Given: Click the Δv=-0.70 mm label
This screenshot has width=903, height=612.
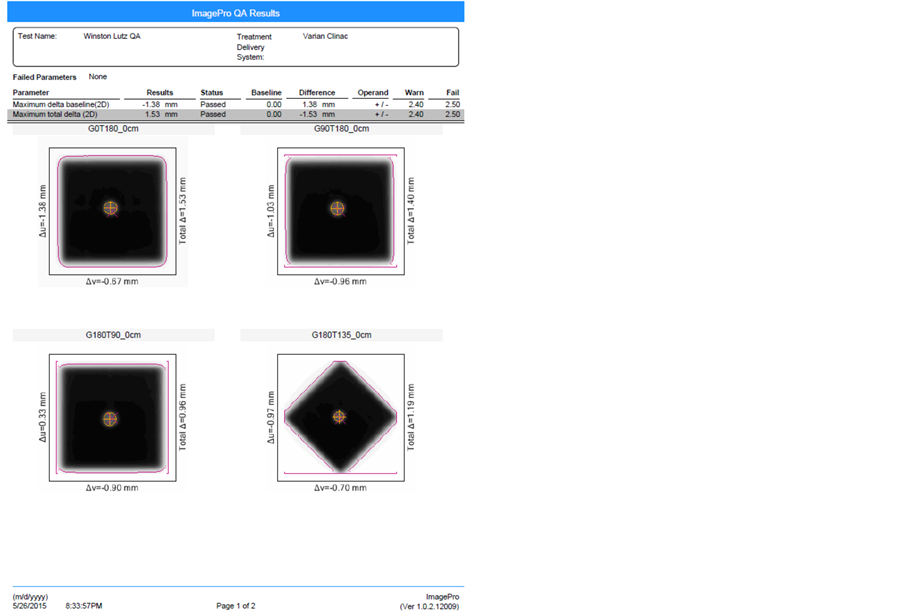Looking at the screenshot, I should (x=340, y=488).
